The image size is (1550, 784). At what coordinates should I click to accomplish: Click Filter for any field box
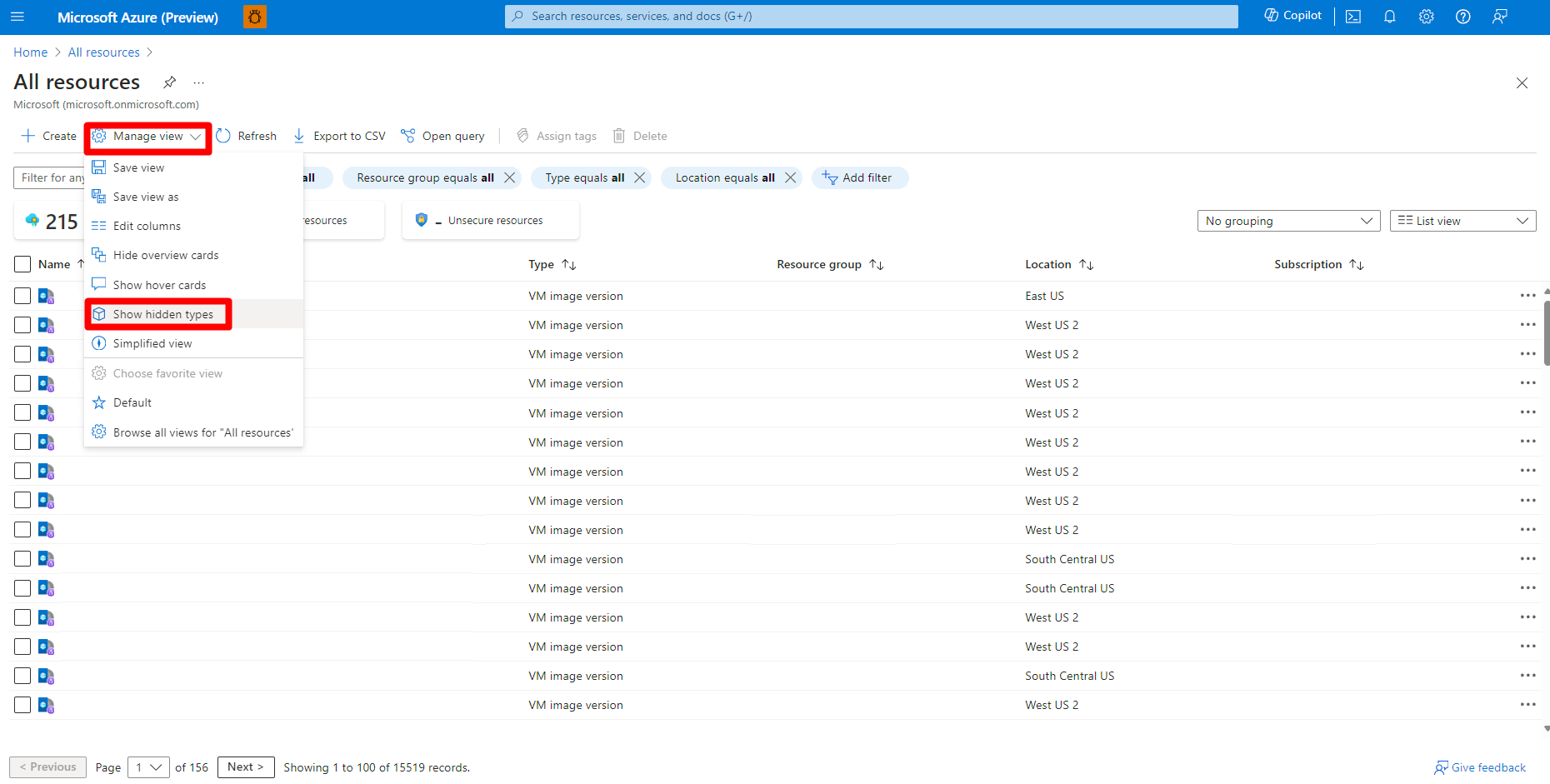(x=49, y=177)
